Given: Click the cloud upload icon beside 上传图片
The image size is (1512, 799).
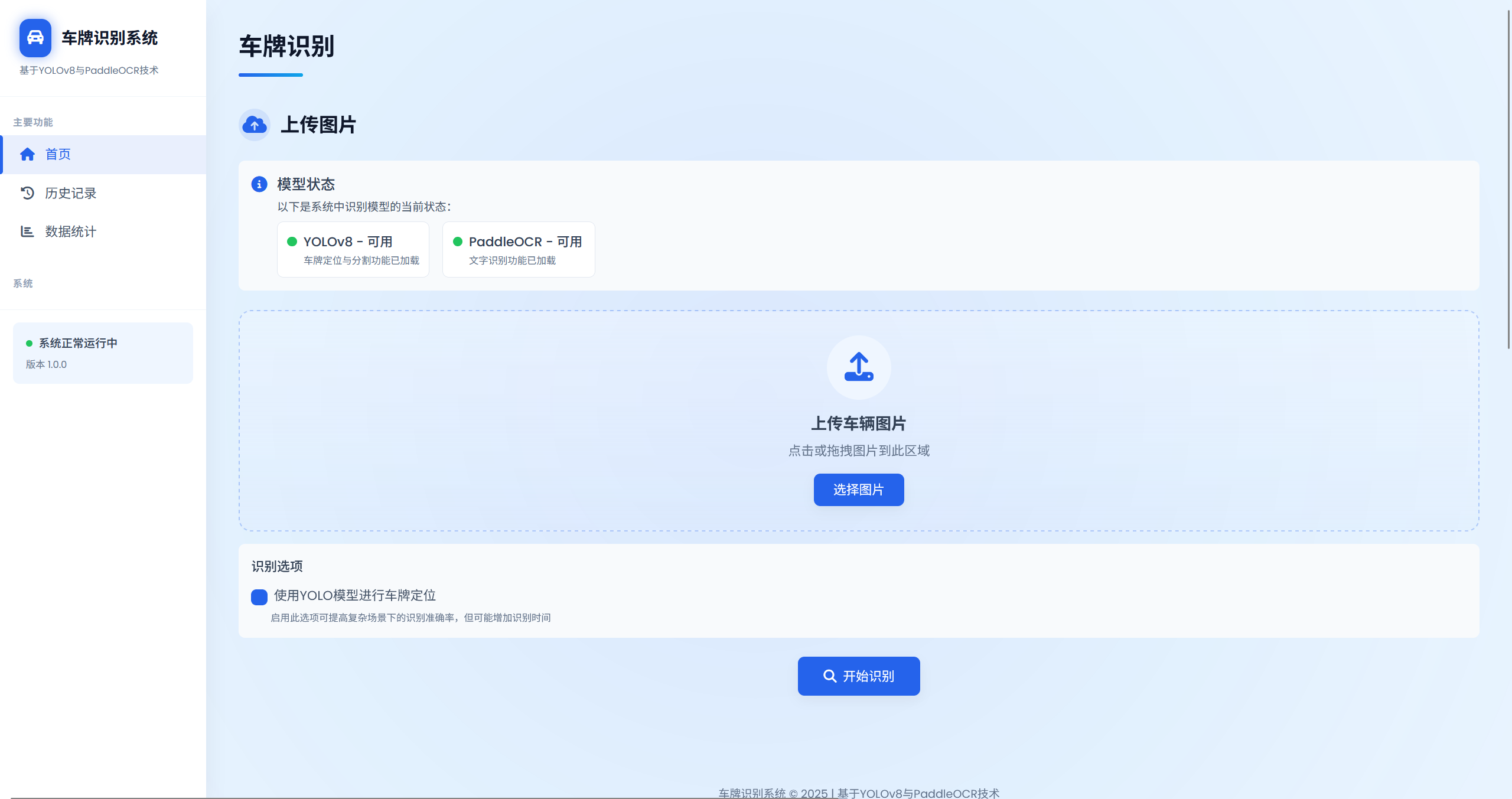Looking at the screenshot, I should point(255,125).
